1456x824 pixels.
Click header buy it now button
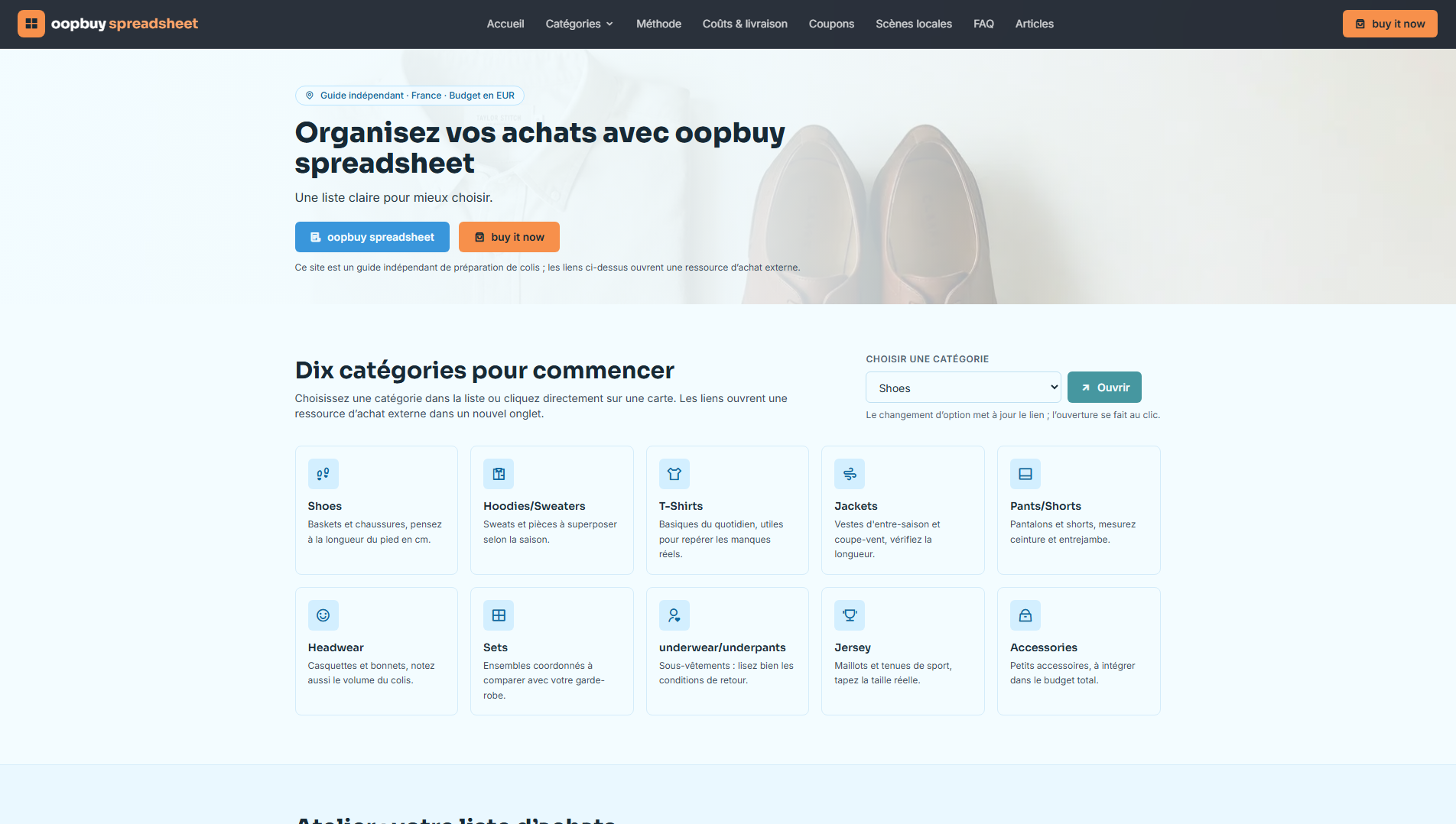click(x=1389, y=24)
